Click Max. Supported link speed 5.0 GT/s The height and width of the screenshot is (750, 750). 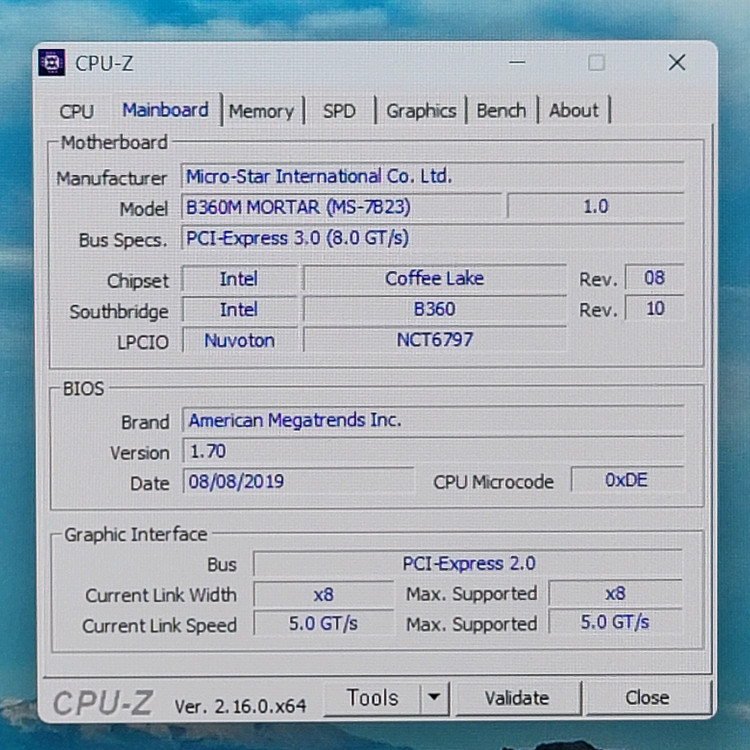click(615, 622)
